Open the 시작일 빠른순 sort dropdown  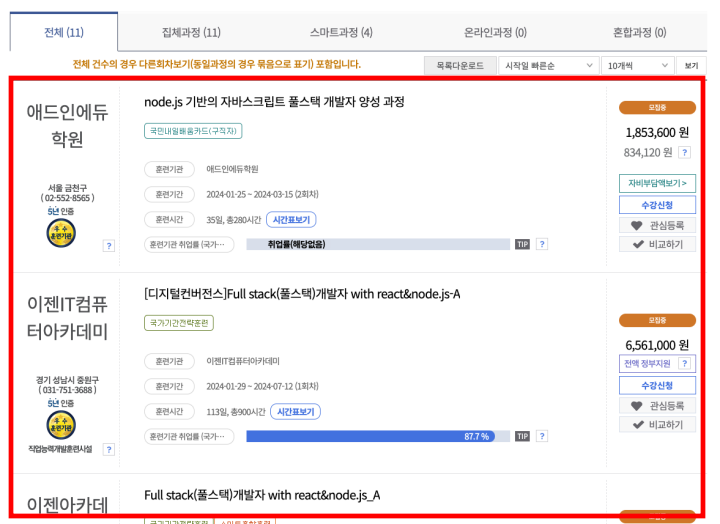click(549, 66)
